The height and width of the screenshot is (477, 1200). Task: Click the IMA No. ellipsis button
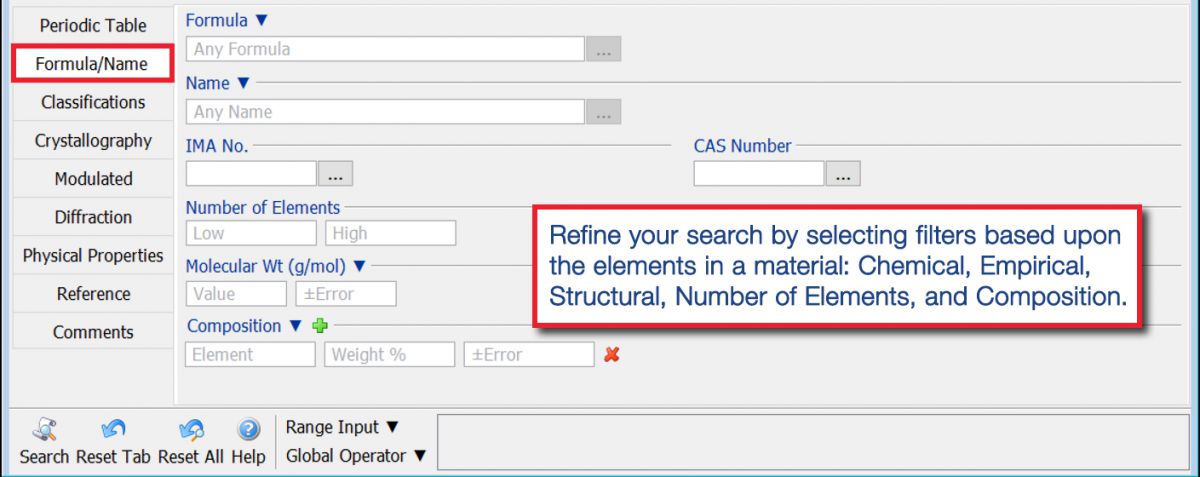(335, 174)
